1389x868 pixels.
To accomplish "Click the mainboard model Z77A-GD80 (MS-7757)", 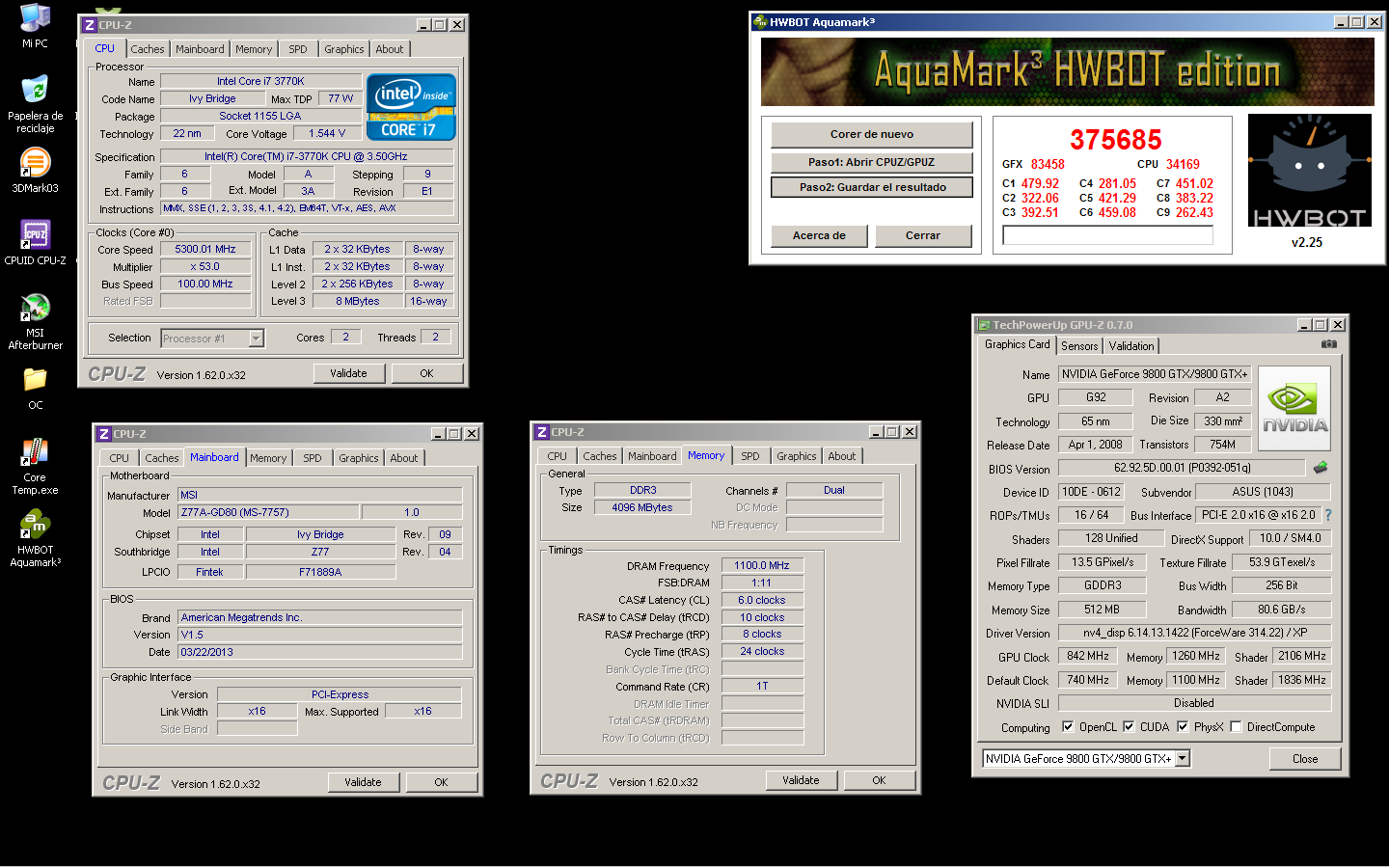I will tap(268, 512).
